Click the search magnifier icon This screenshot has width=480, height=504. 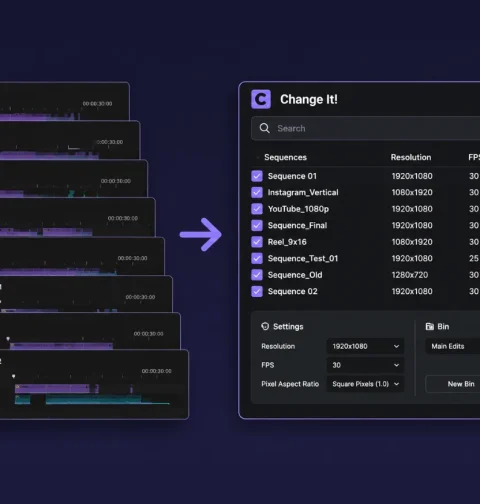(x=265, y=128)
